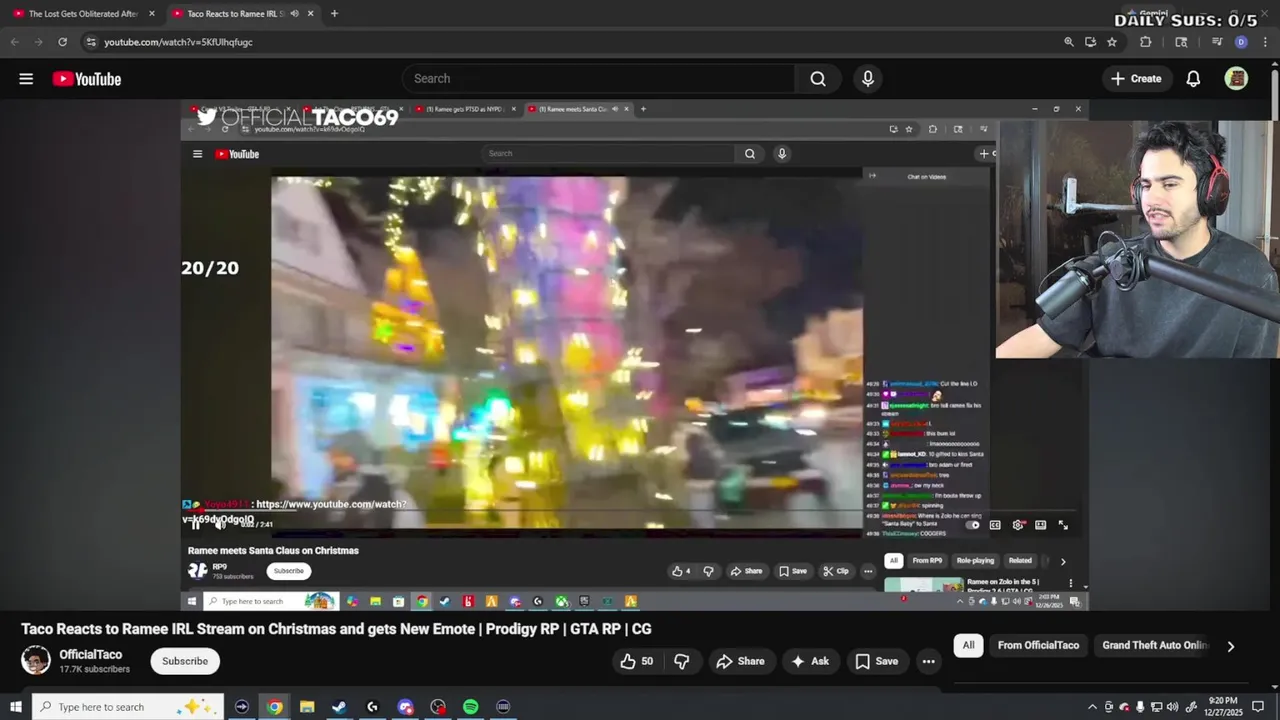The image size is (1280, 720).
Task: Select the All filter chip
Action: coord(968,645)
